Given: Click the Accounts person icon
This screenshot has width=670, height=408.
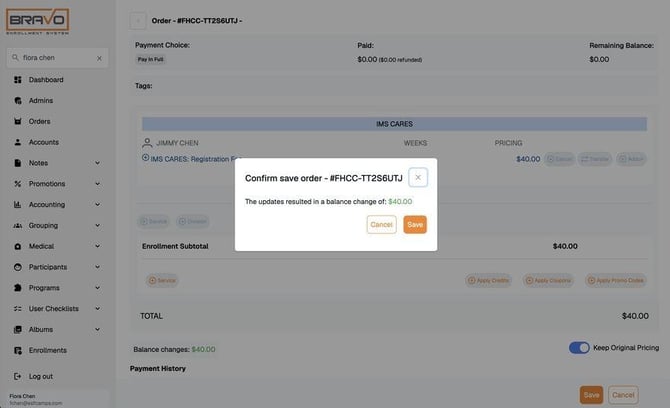Looking at the screenshot, I should [x=18, y=142].
